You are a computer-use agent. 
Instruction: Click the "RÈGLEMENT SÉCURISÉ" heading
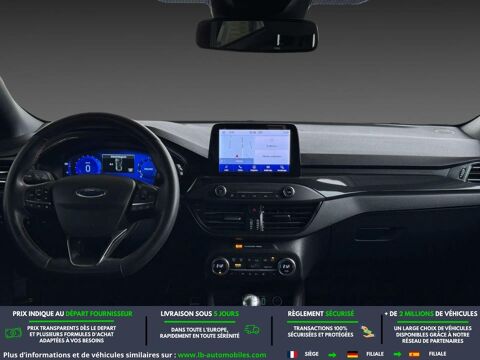pos(321,314)
